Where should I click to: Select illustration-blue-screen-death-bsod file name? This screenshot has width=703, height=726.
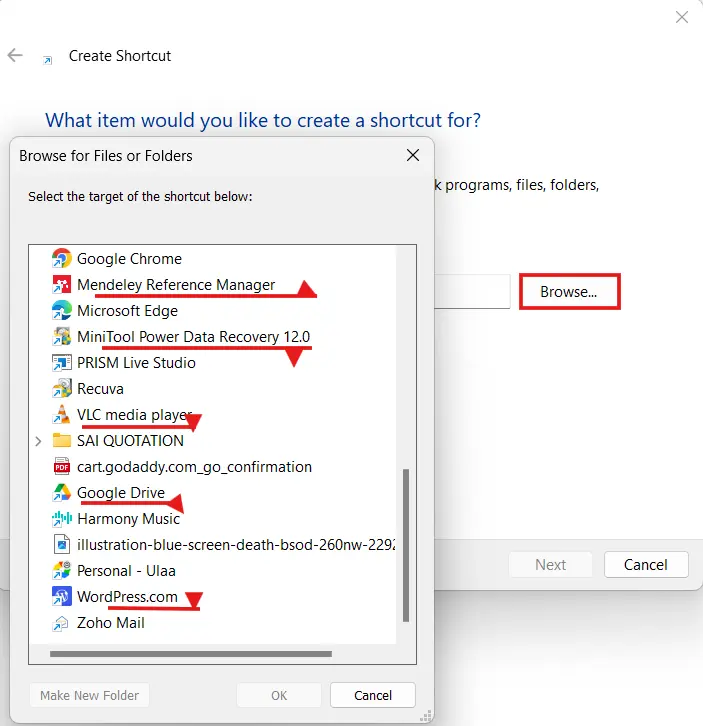[236, 544]
